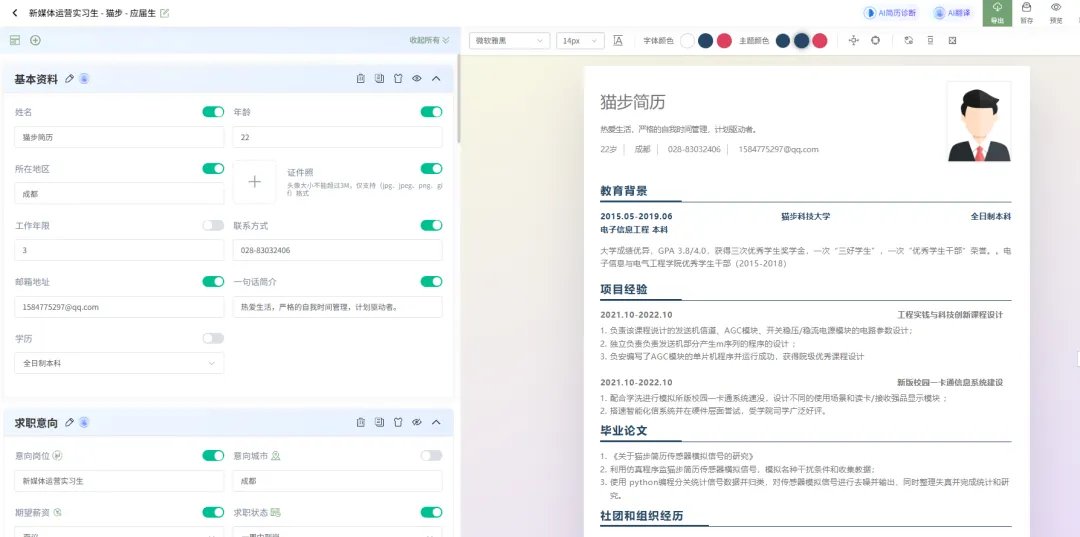Upload an ID photo via plus box
1080x537 pixels.
pyautogui.click(x=254, y=182)
